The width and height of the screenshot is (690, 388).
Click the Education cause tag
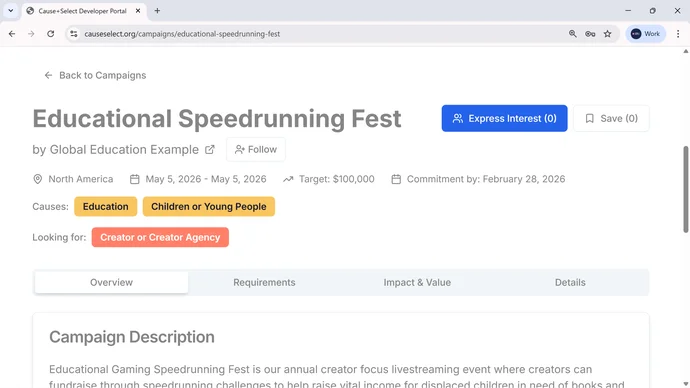(106, 206)
